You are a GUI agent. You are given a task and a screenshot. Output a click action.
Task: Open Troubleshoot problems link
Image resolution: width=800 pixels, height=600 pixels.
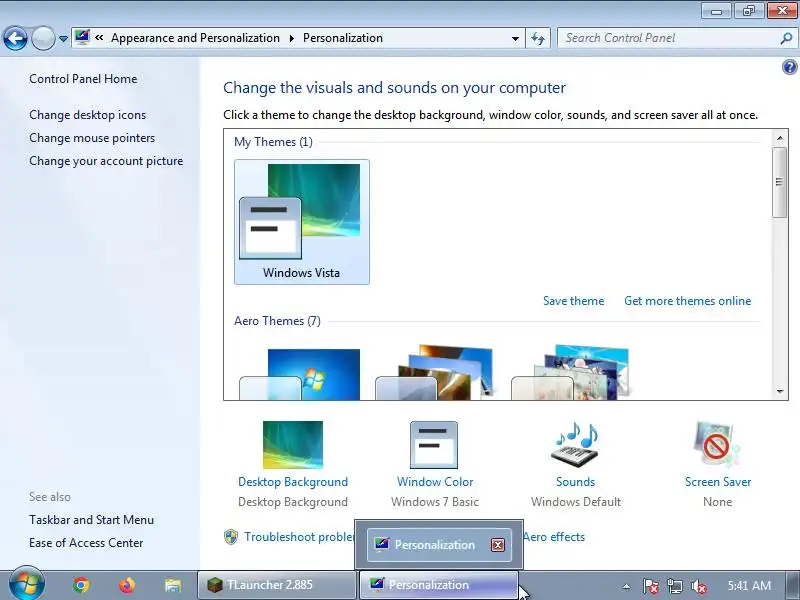tap(299, 537)
